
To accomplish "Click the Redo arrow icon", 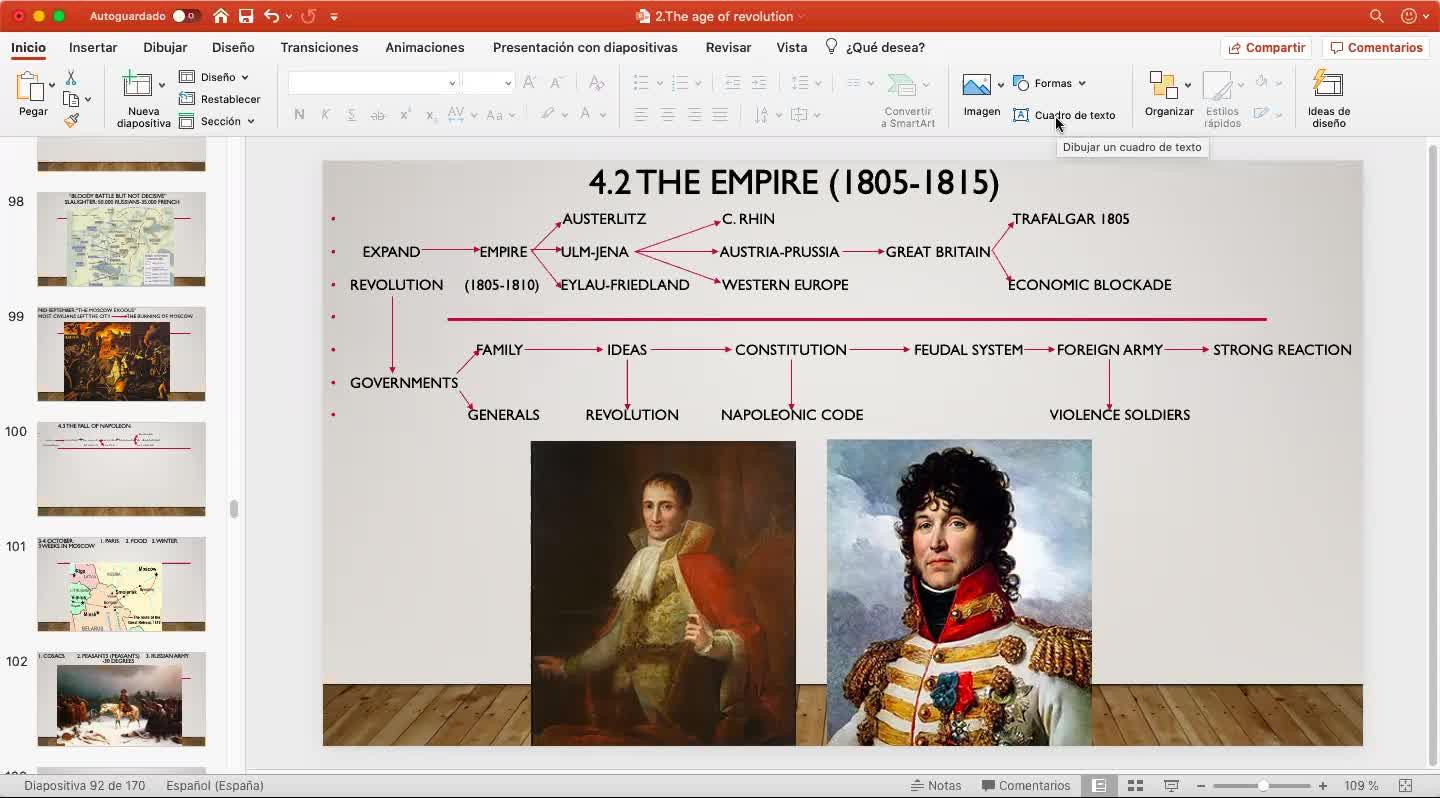I will [x=308, y=16].
